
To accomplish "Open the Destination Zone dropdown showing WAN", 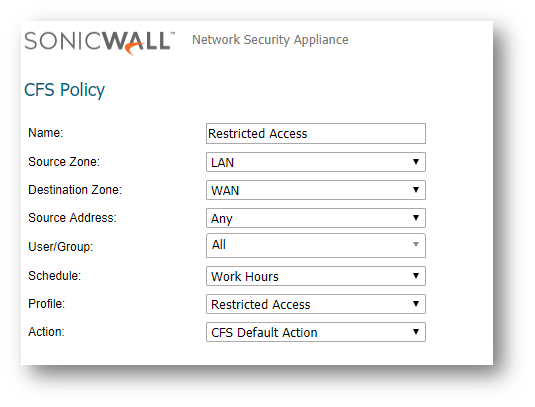I will click(x=316, y=190).
